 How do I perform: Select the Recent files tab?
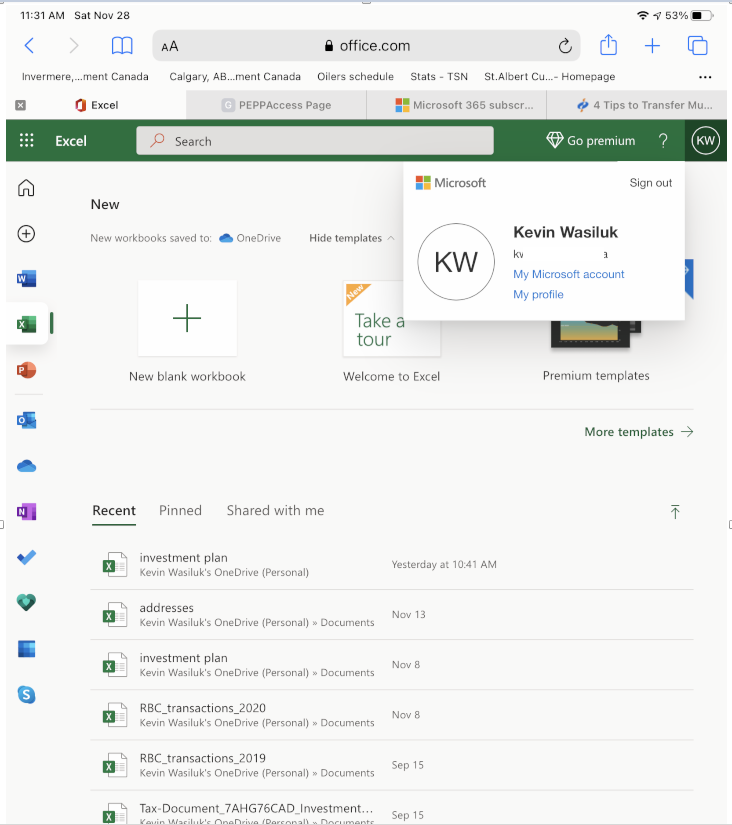tap(114, 511)
